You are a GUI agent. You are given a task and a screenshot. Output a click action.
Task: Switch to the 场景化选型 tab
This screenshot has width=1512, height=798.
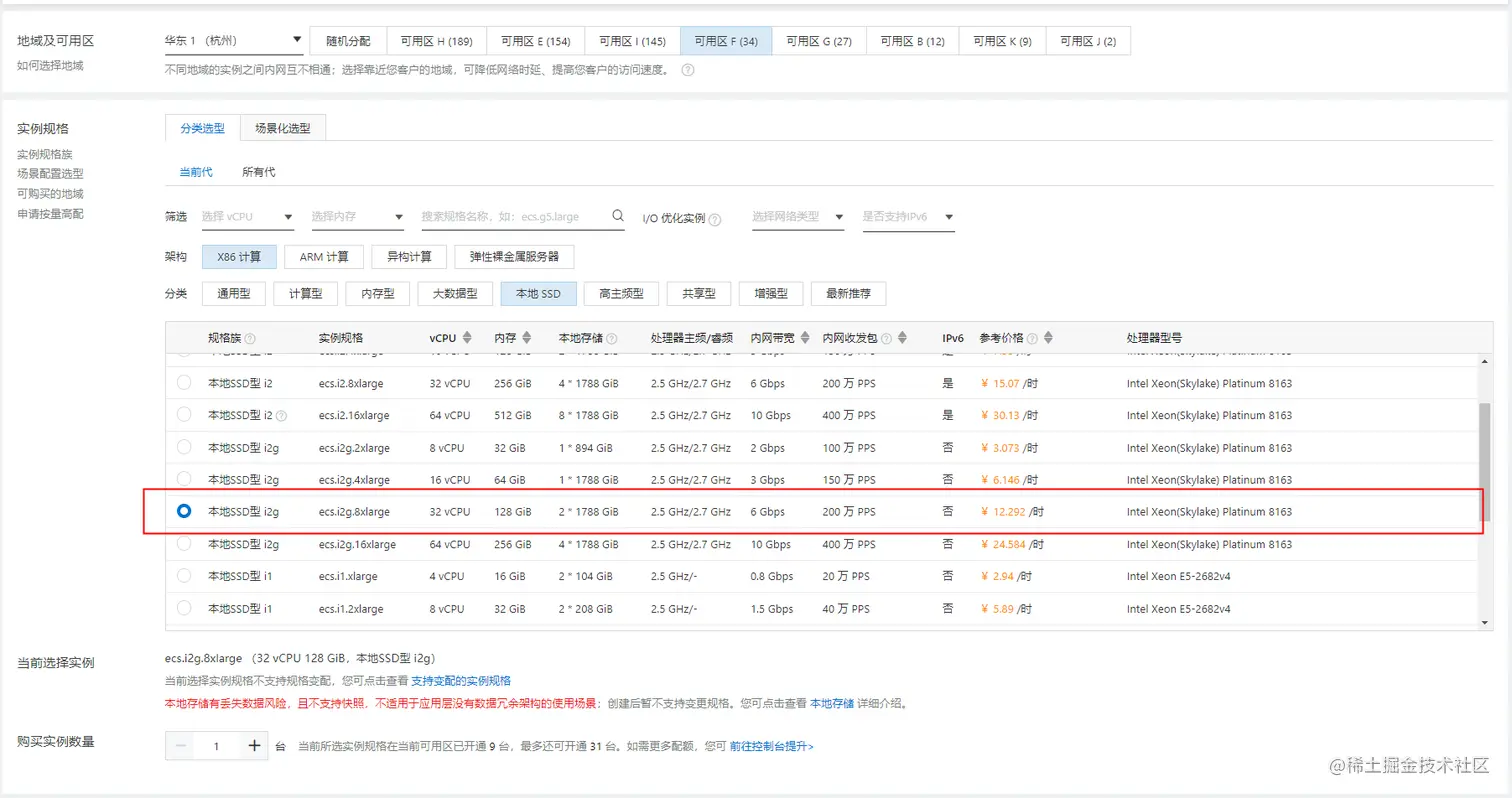coord(283,129)
